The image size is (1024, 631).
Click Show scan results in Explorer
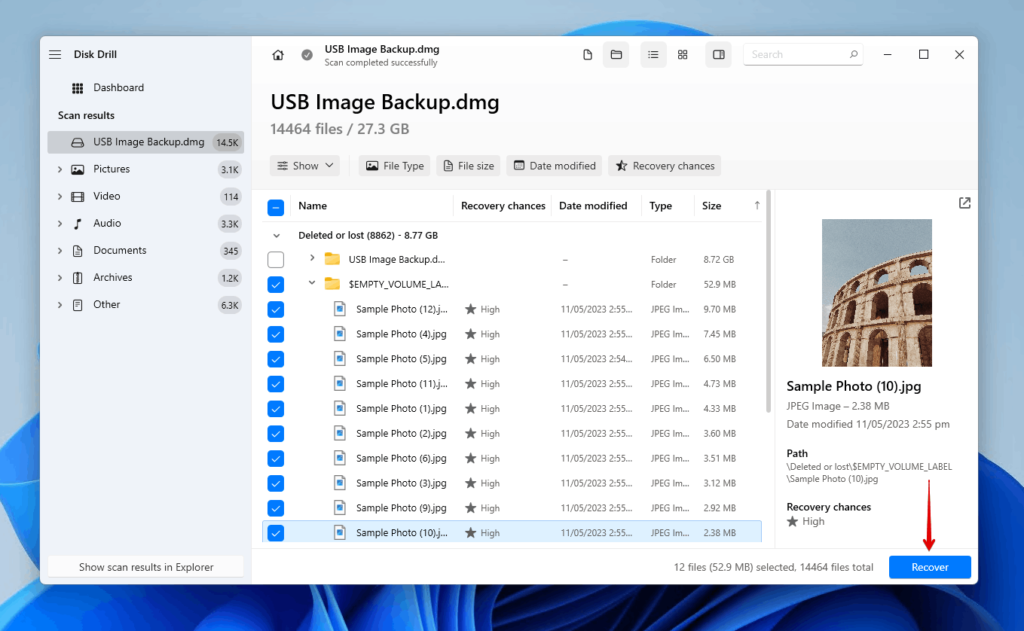click(145, 566)
